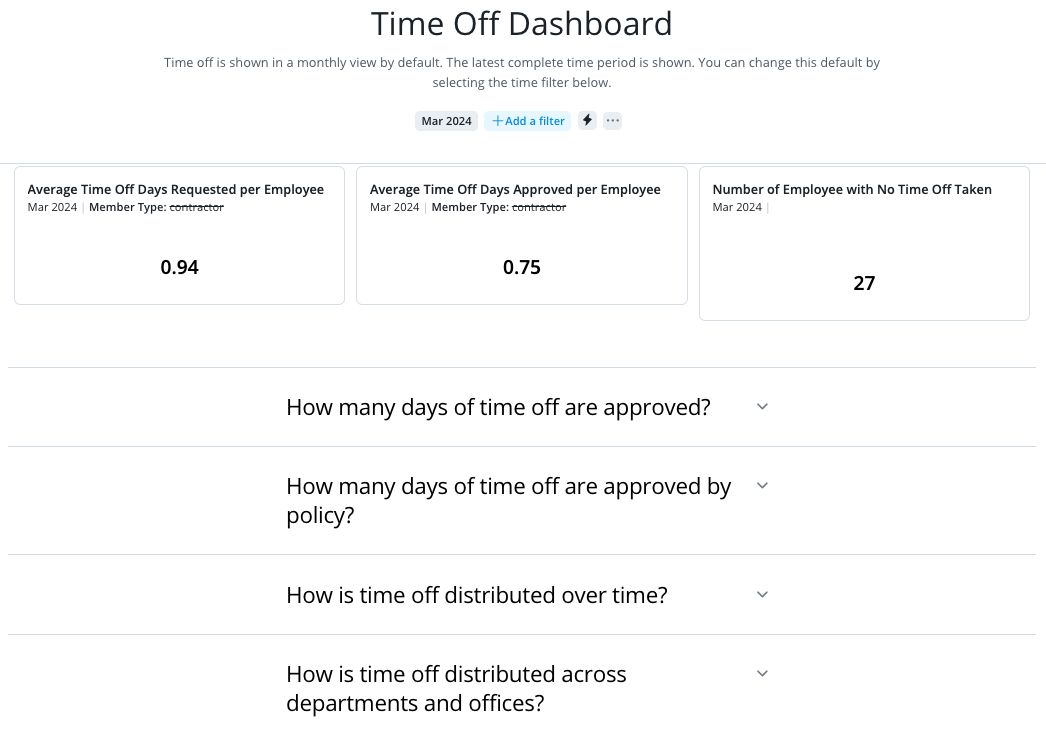Click the lightning bolt icon

[x=587, y=121]
